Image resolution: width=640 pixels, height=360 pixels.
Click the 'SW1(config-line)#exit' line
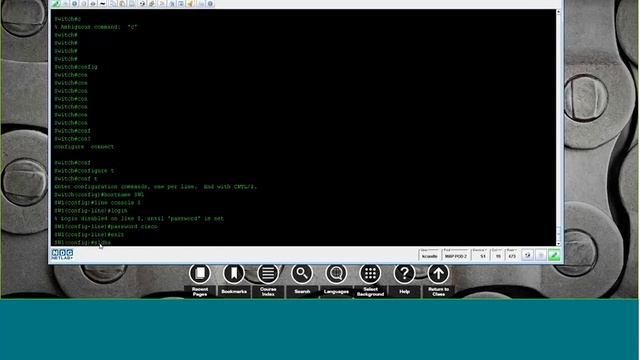89,235
